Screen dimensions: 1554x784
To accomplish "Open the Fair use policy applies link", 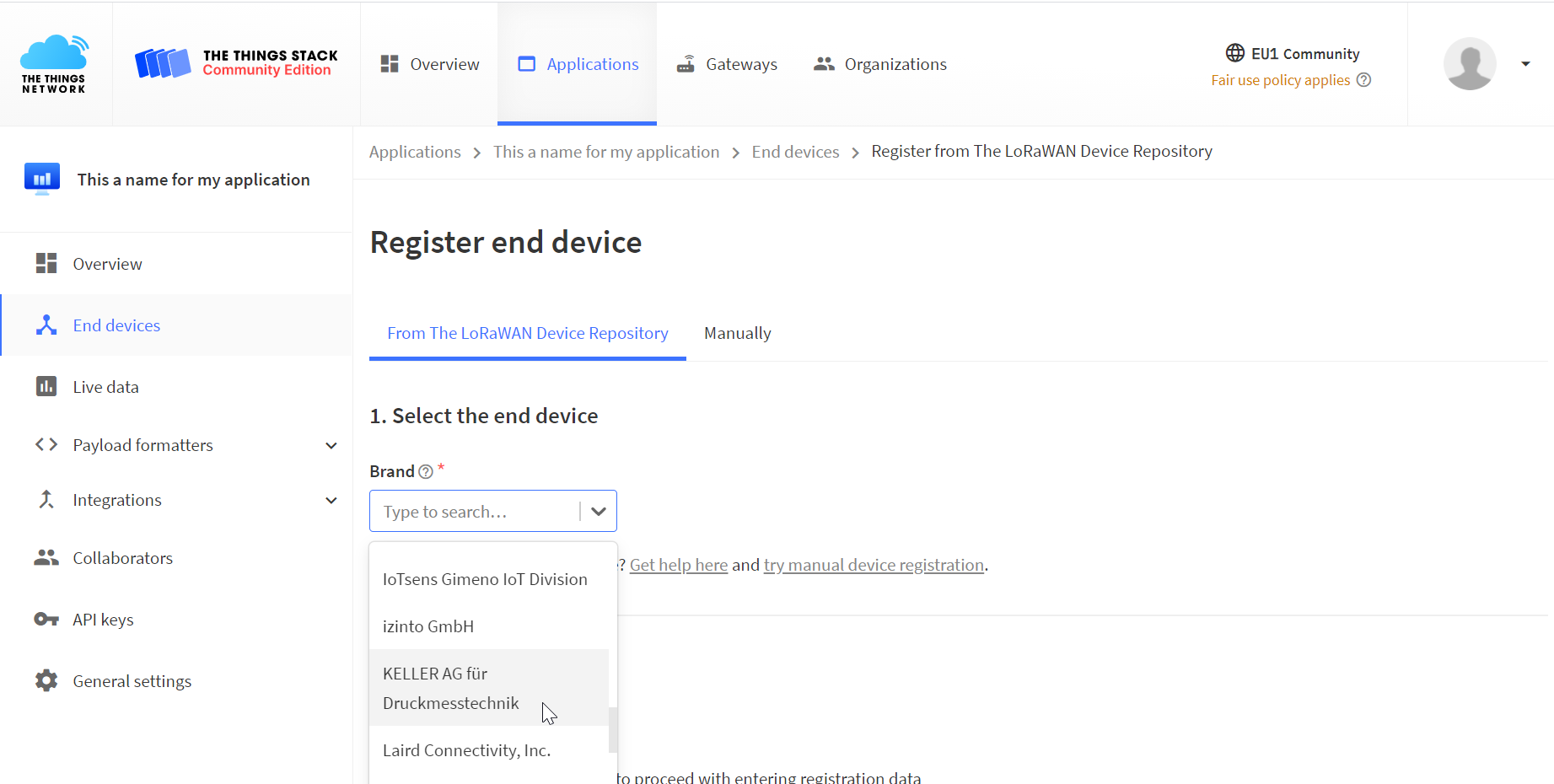I will [x=1280, y=80].
